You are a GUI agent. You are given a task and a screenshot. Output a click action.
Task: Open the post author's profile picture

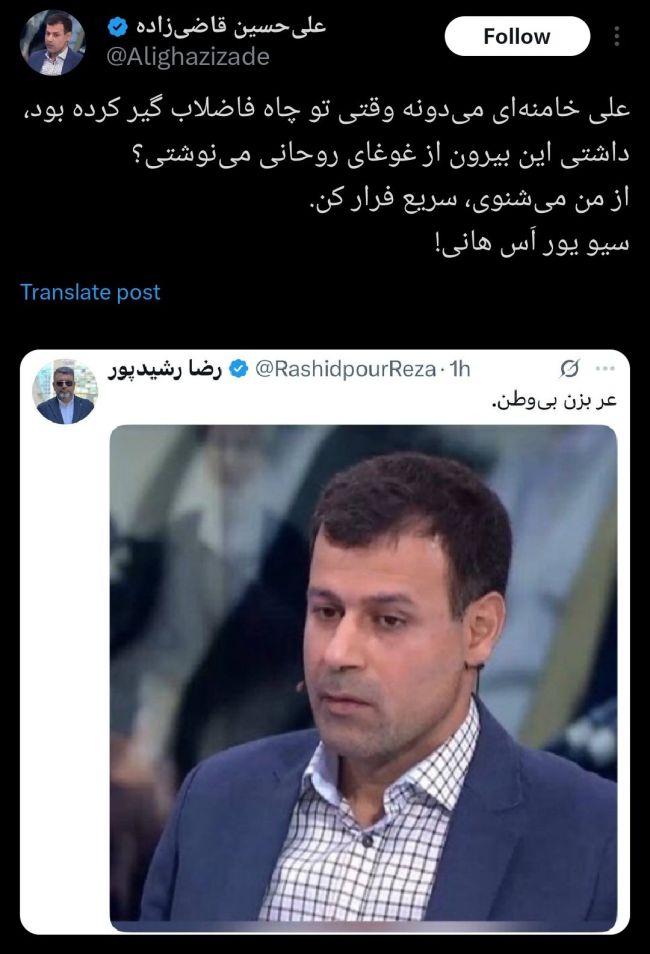(x=53, y=43)
